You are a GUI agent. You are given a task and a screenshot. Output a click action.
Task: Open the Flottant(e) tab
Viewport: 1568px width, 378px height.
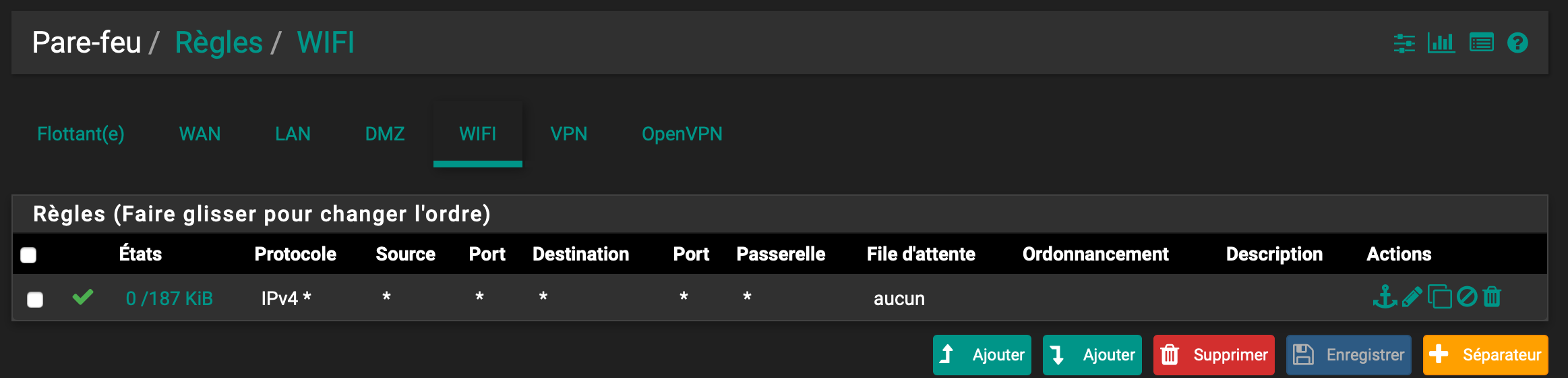(x=81, y=134)
